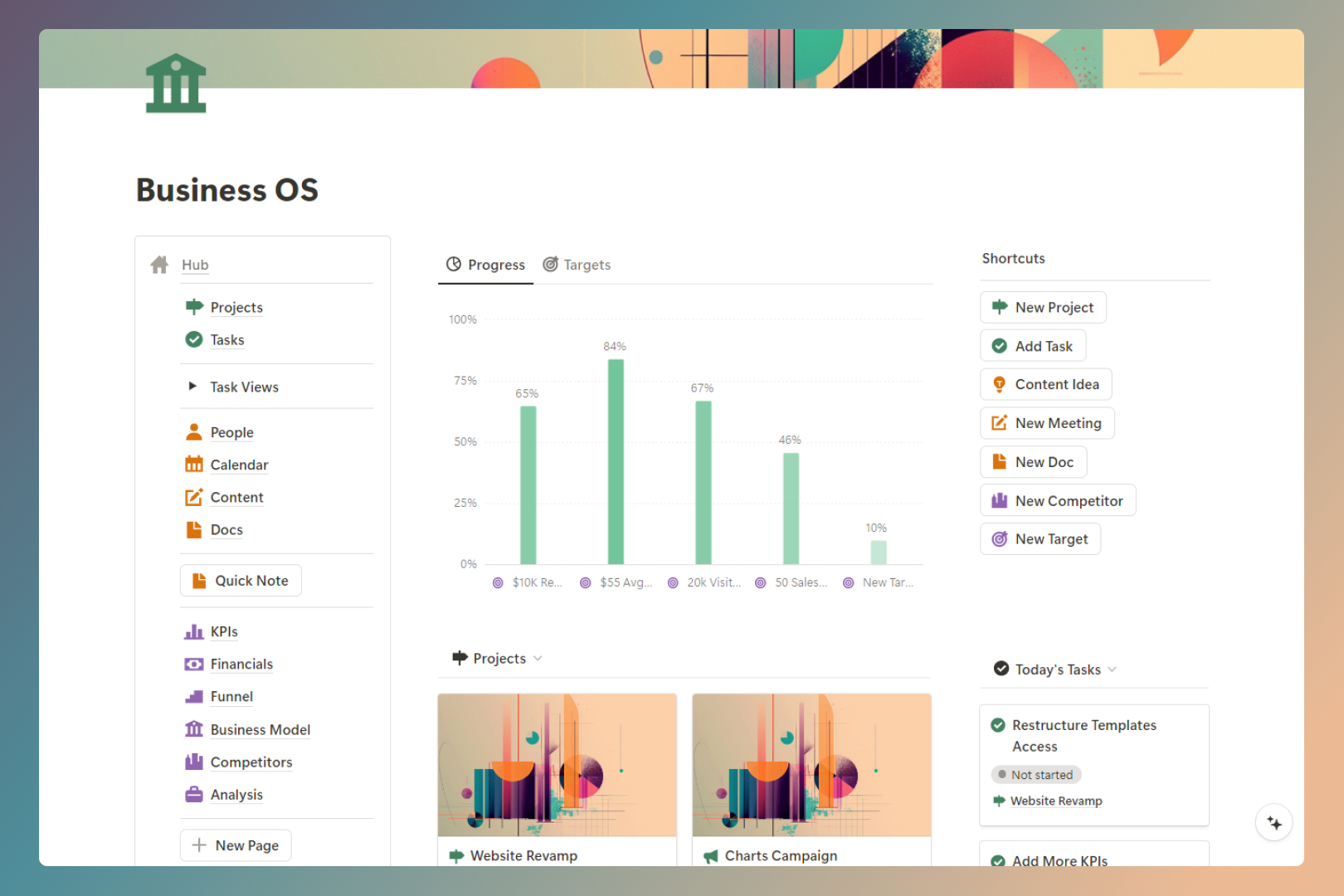
Task: Click the People person icon
Action: click(193, 431)
